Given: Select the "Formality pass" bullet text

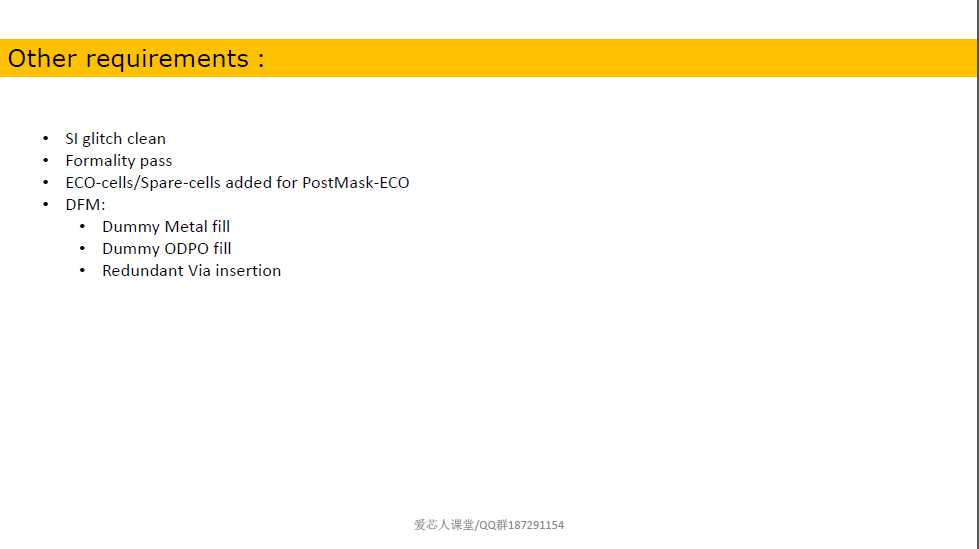Looking at the screenshot, I should (119, 161).
